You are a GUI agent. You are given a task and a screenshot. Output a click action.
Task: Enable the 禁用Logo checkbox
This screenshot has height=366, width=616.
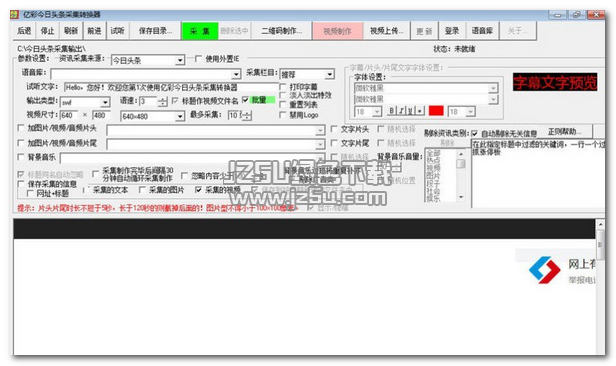[x=282, y=115]
